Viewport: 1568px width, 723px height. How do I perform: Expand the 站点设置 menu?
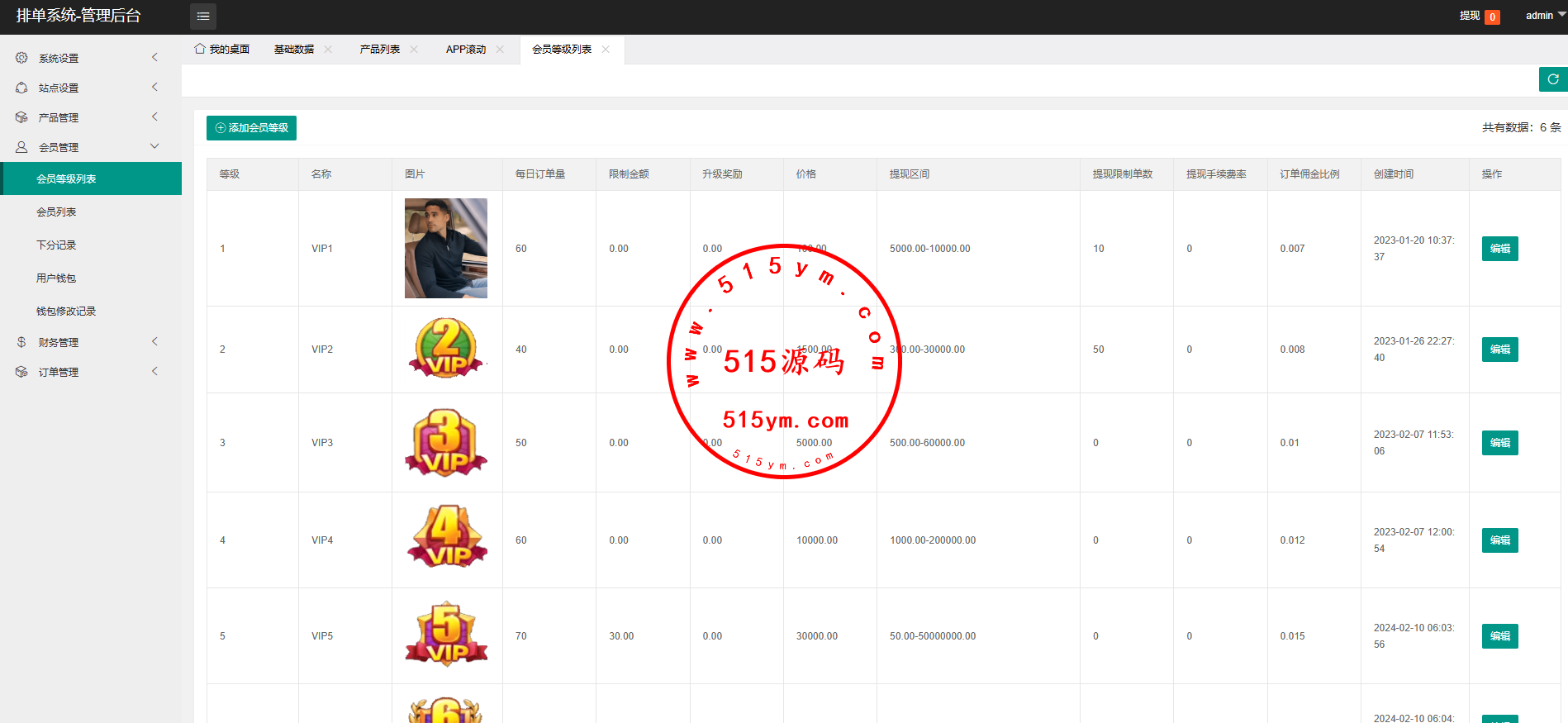click(59, 88)
